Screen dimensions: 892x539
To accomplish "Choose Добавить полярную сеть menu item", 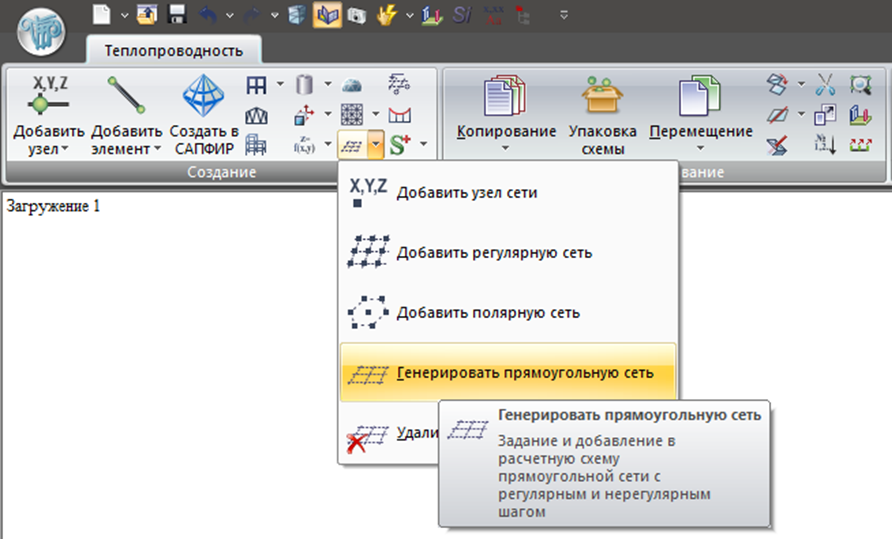I will coord(508,312).
